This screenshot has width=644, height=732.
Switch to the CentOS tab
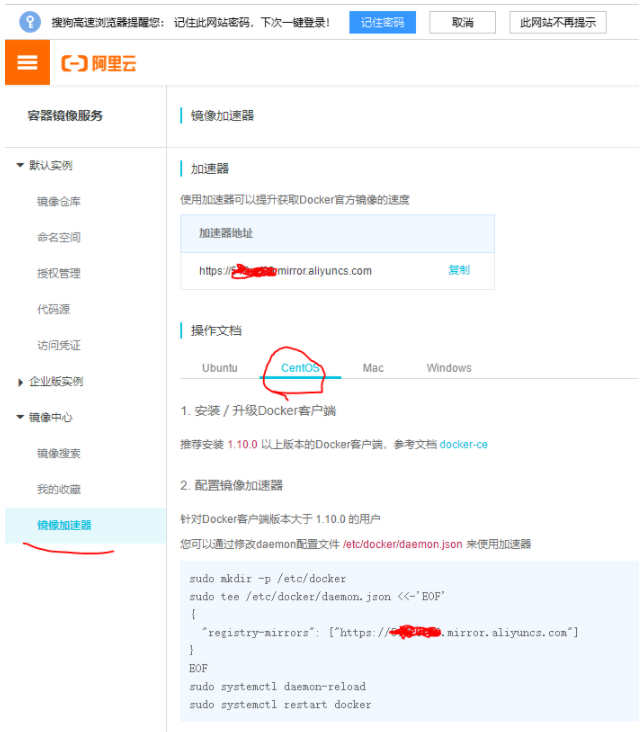[300, 368]
